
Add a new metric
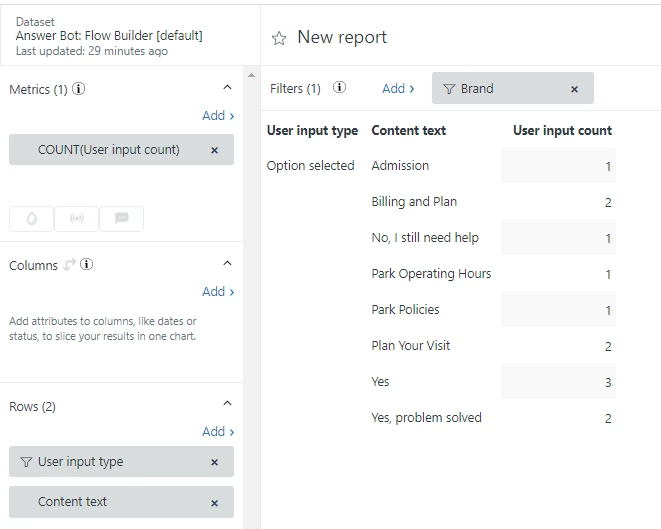pos(218,116)
